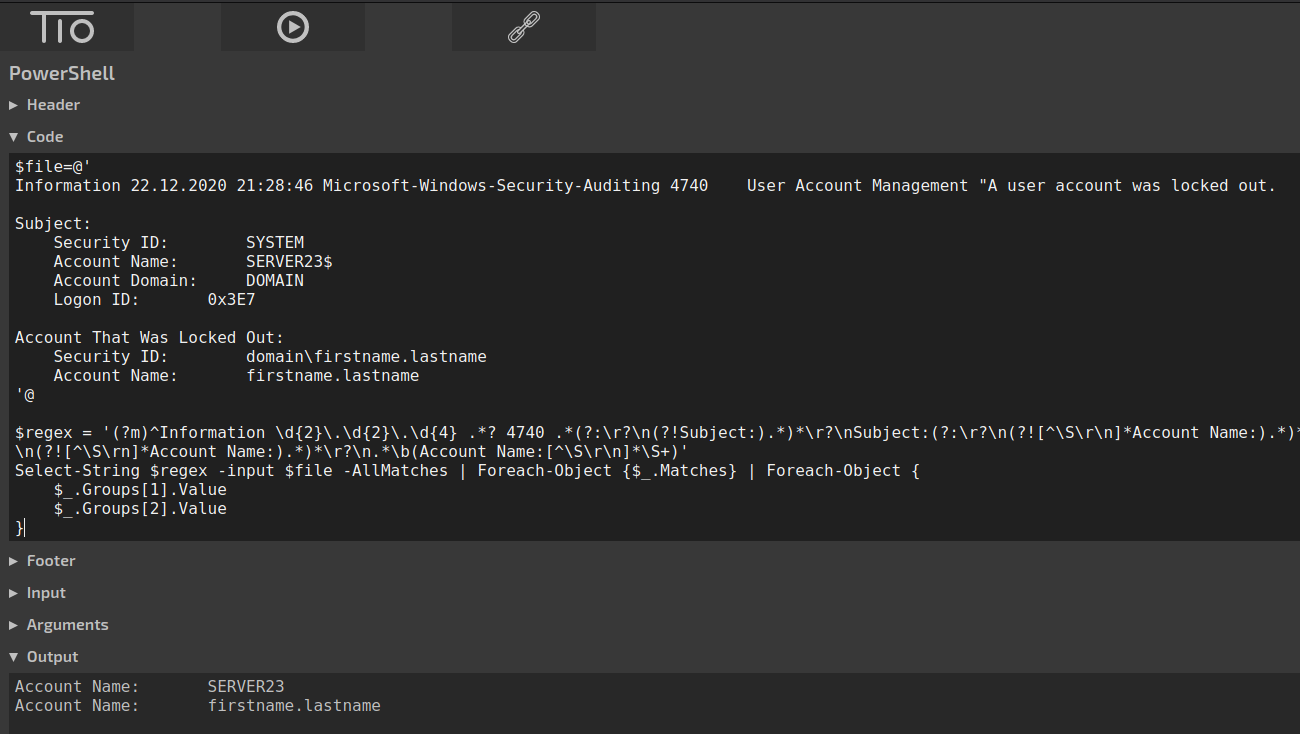Click the 'Account That Was Locked Out:' line
Image resolution: width=1300 pixels, height=734 pixels.
[149, 338]
